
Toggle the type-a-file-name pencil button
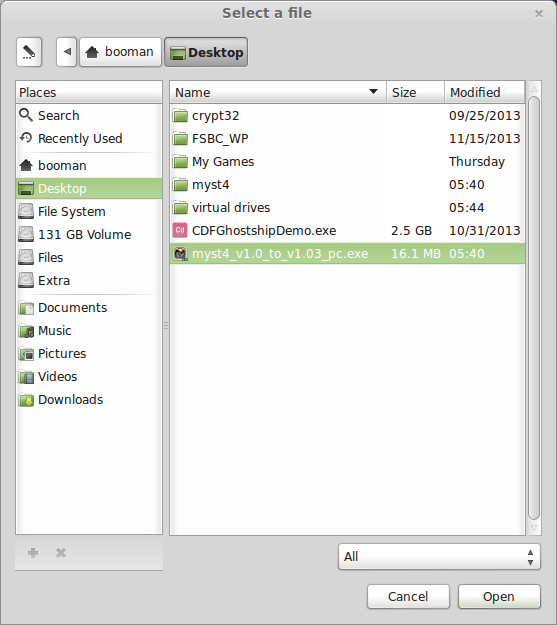[29, 52]
